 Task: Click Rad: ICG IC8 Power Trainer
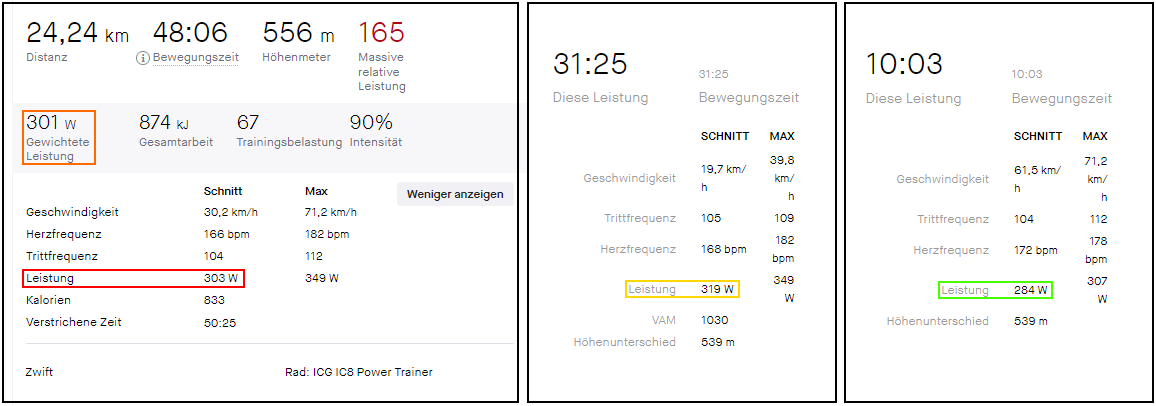[x=358, y=372]
